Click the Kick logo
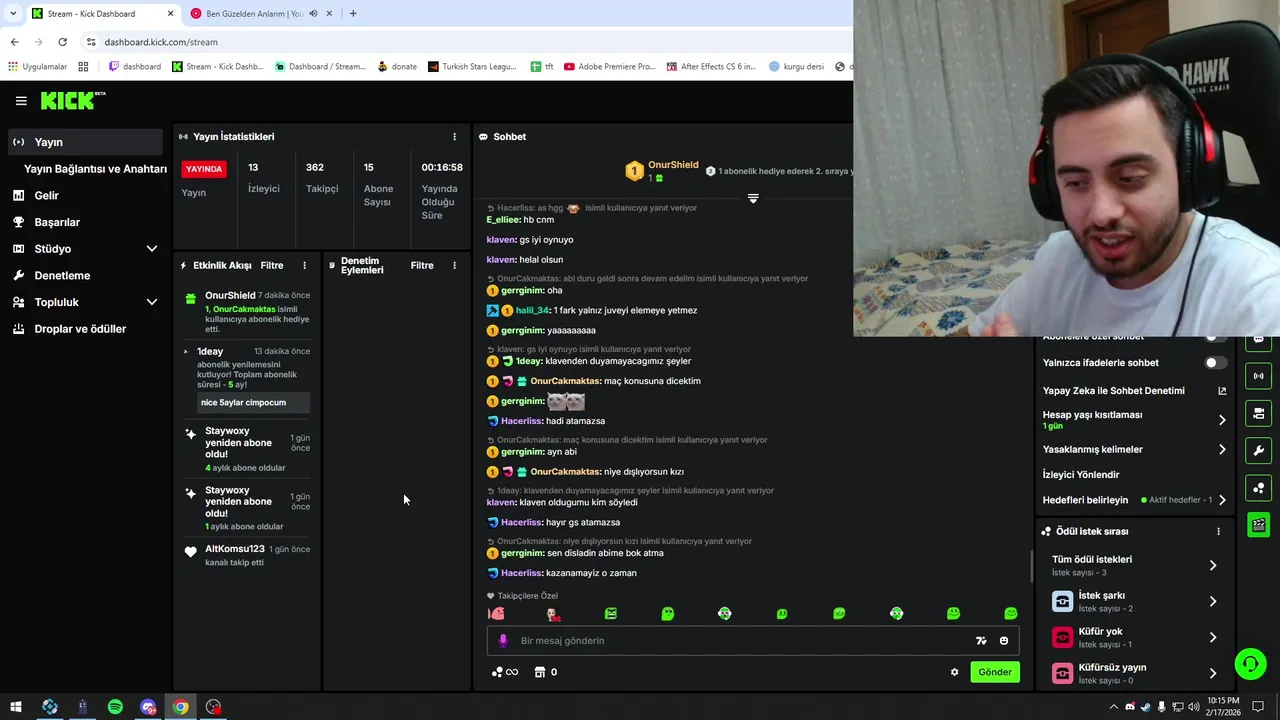 (x=72, y=100)
